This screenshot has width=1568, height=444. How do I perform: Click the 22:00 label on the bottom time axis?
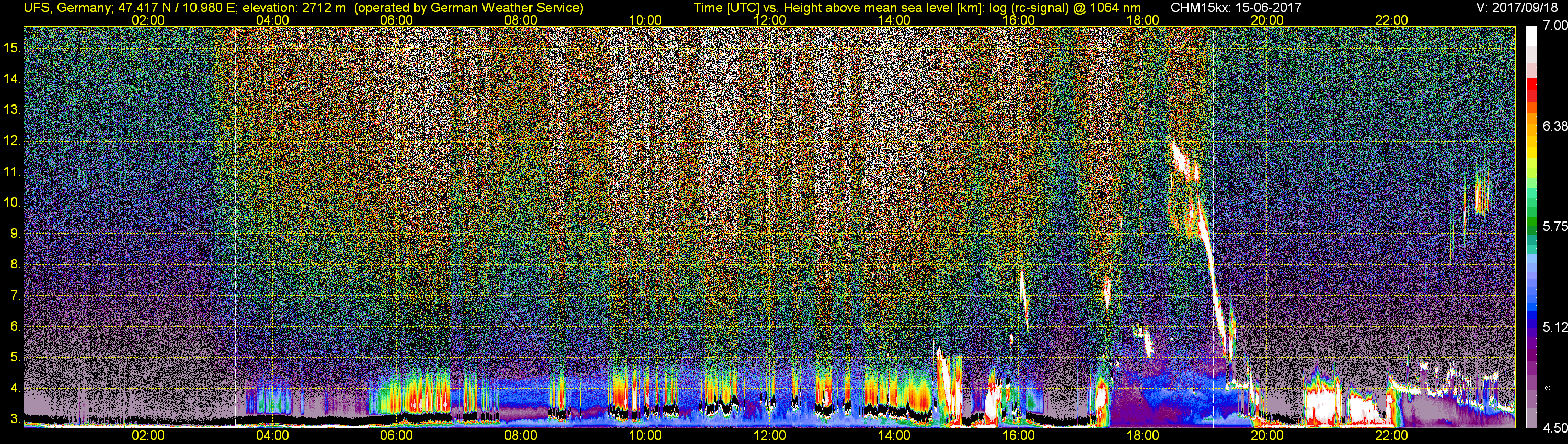(1391, 436)
